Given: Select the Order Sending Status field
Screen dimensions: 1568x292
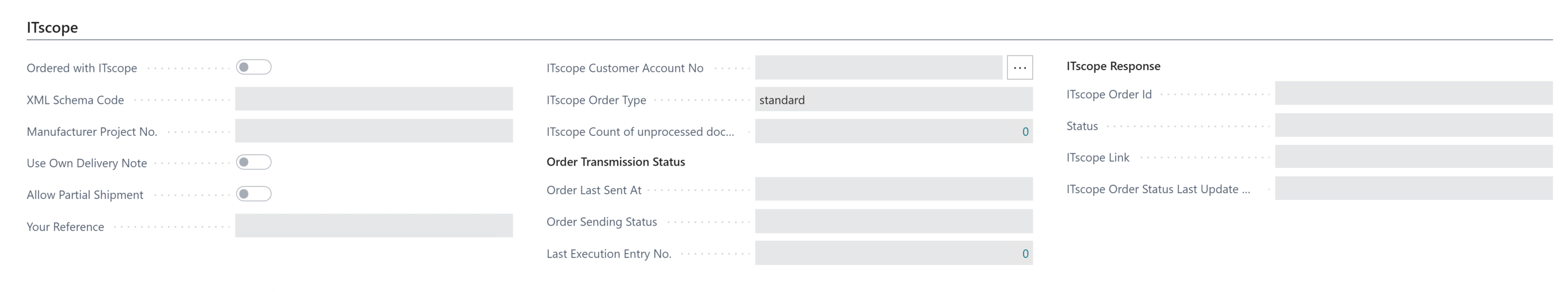Looking at the screenshot, I should (x=893, y=221).
